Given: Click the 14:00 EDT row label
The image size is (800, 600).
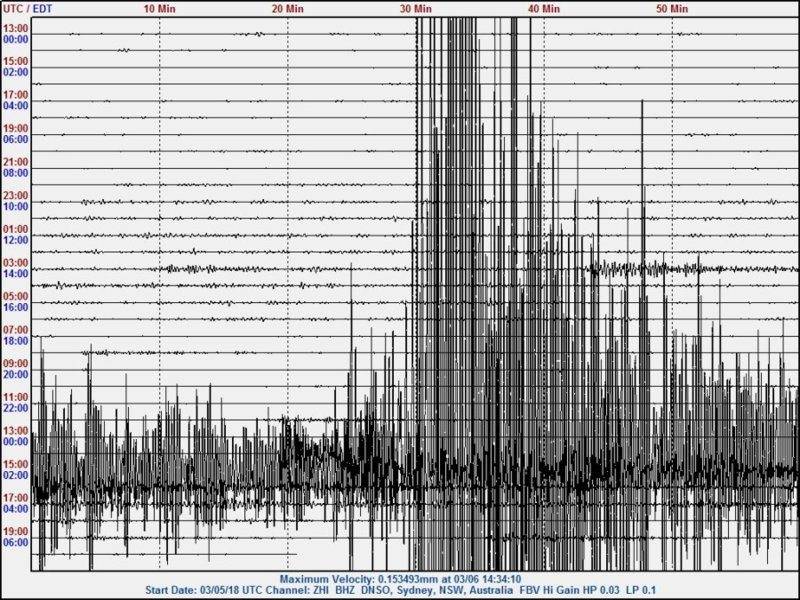Looking at the screenshot, I should click(16, 274).
